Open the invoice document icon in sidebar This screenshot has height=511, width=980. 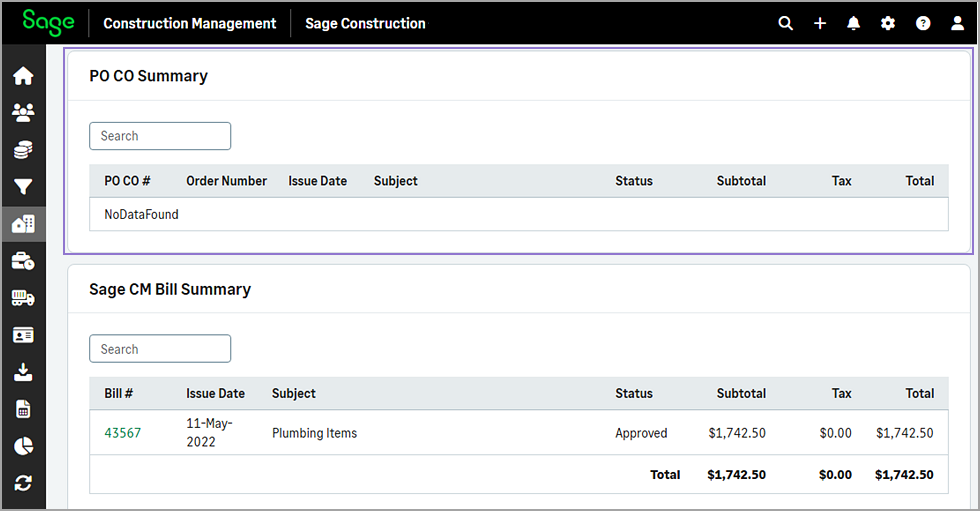point(23,409)
